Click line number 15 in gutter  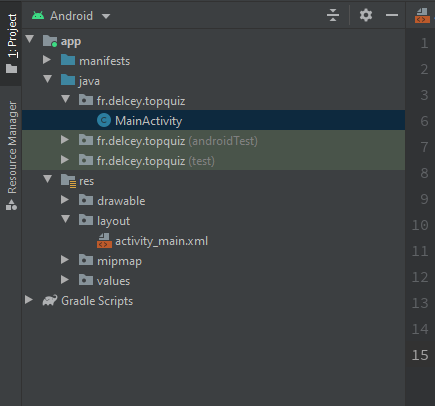pos(420,355)
